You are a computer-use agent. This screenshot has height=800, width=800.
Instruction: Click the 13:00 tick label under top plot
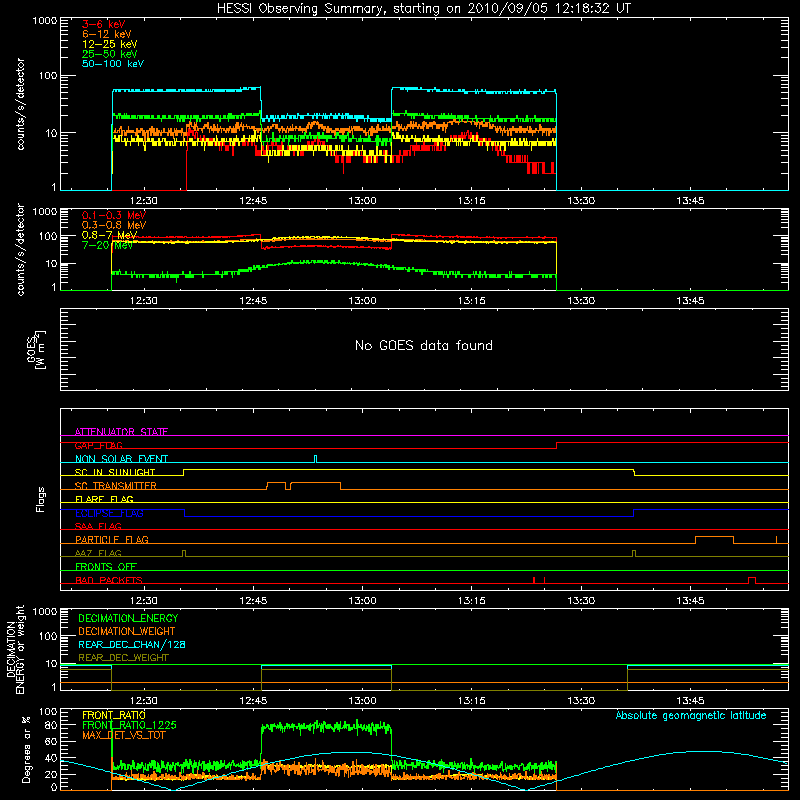click(362, 201)
